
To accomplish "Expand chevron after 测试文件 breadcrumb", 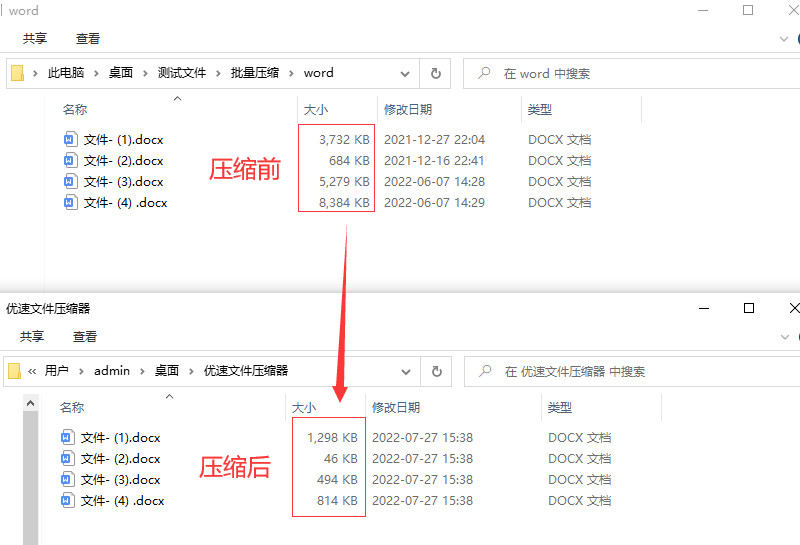I will coord(218,73).
